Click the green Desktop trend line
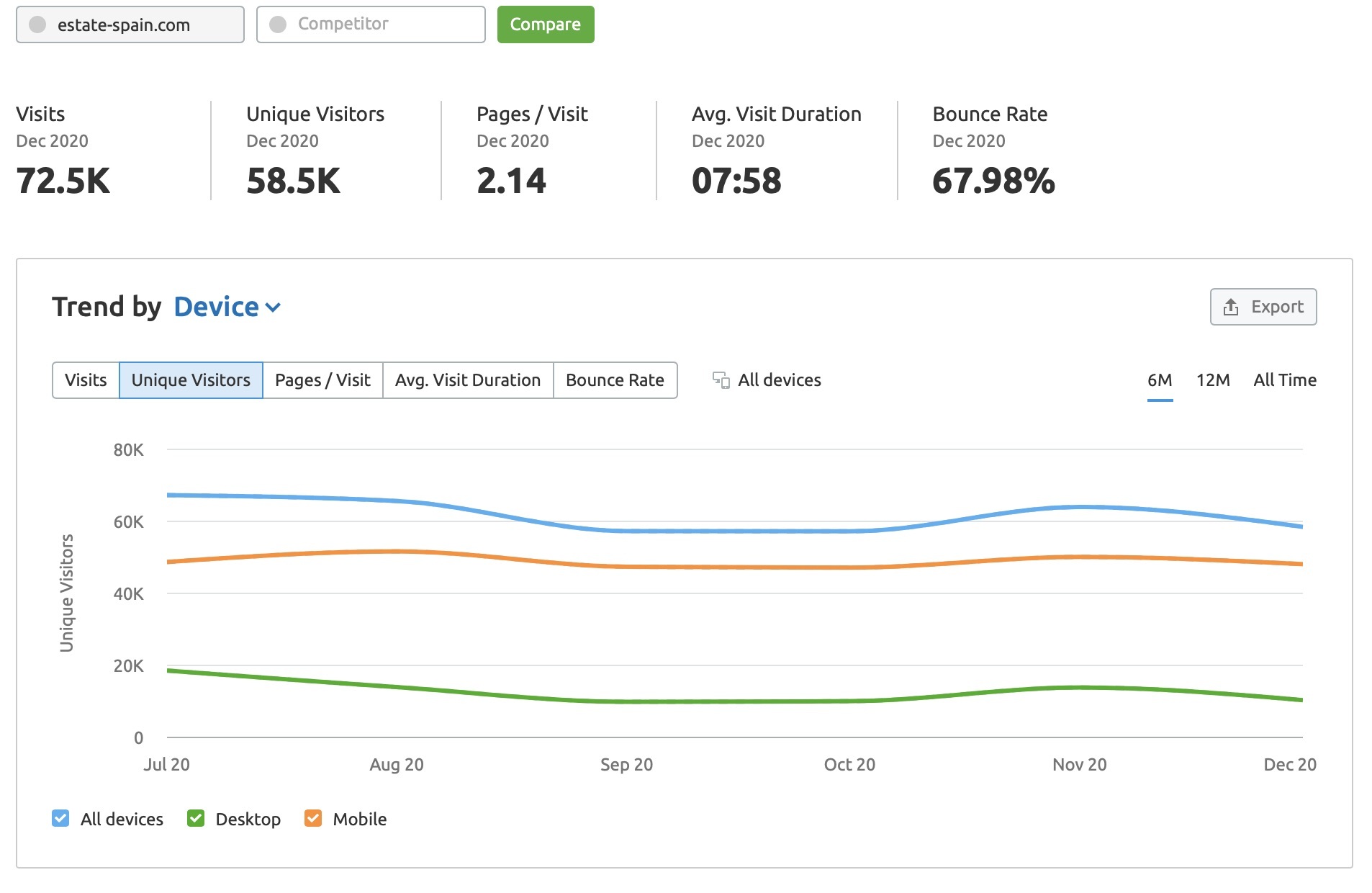Image resolution: width=1372 pixels, height=893 pixels. click(x=734, y=701)
